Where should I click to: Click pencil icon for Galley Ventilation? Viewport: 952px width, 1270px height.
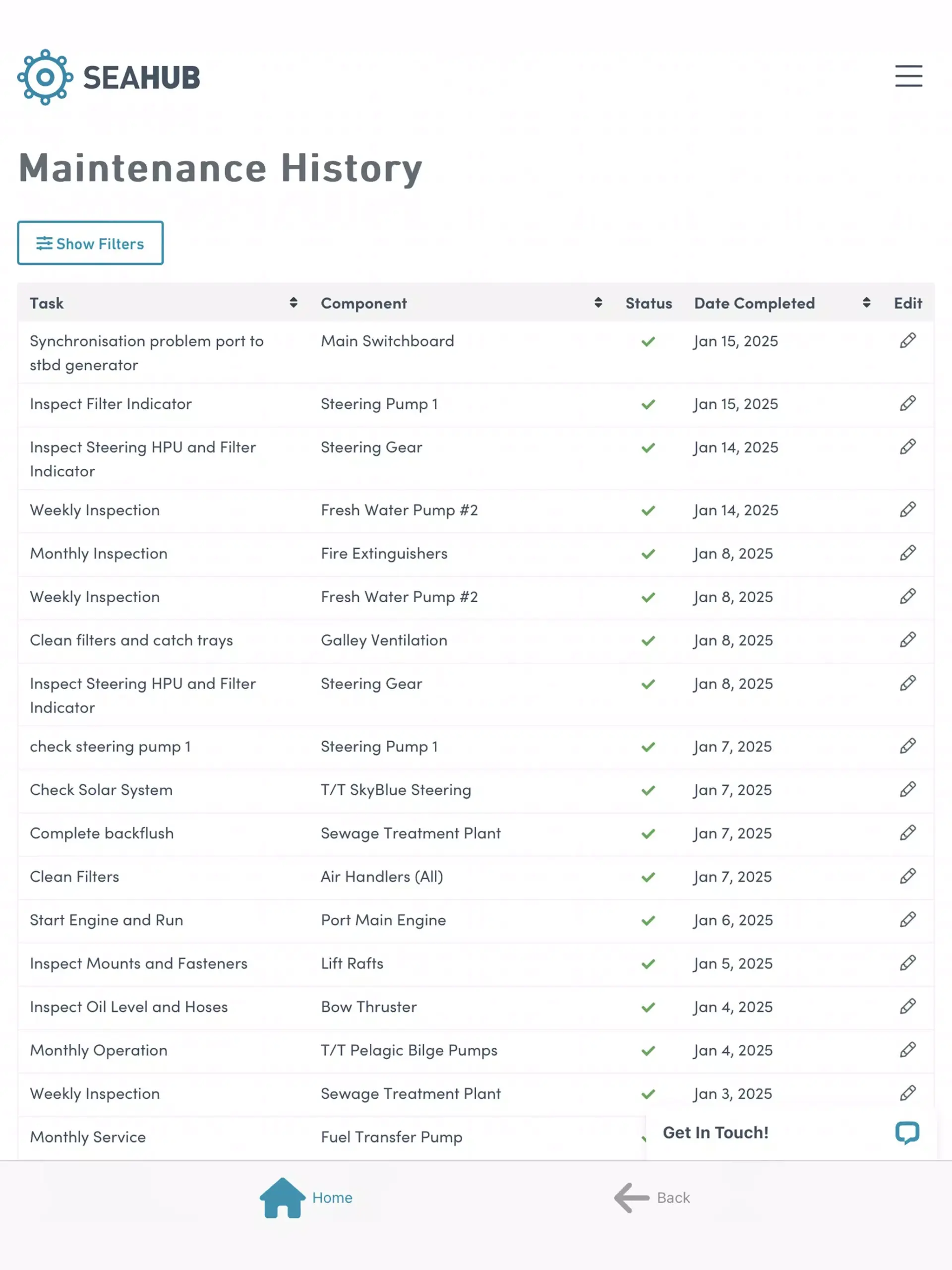907,639
